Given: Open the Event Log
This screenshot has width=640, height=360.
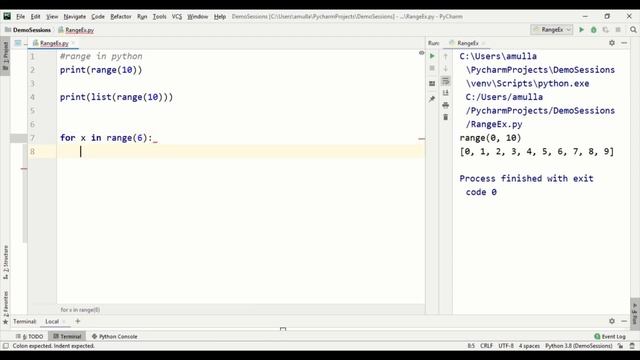Looking at the screenshot, I should 610,336.
